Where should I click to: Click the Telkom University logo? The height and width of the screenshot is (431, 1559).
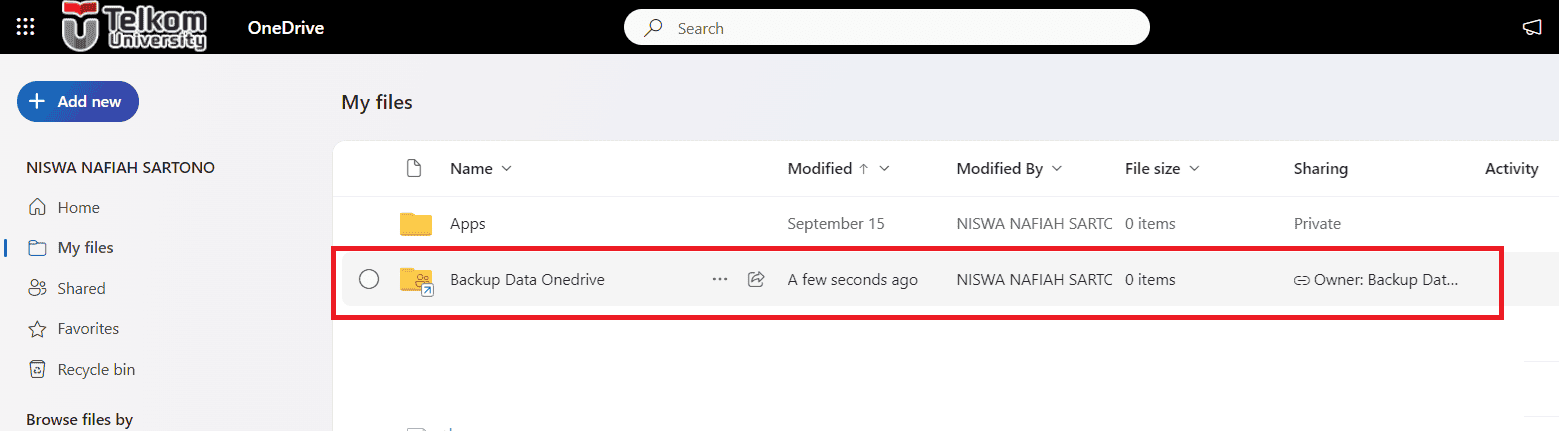(134, 26)
